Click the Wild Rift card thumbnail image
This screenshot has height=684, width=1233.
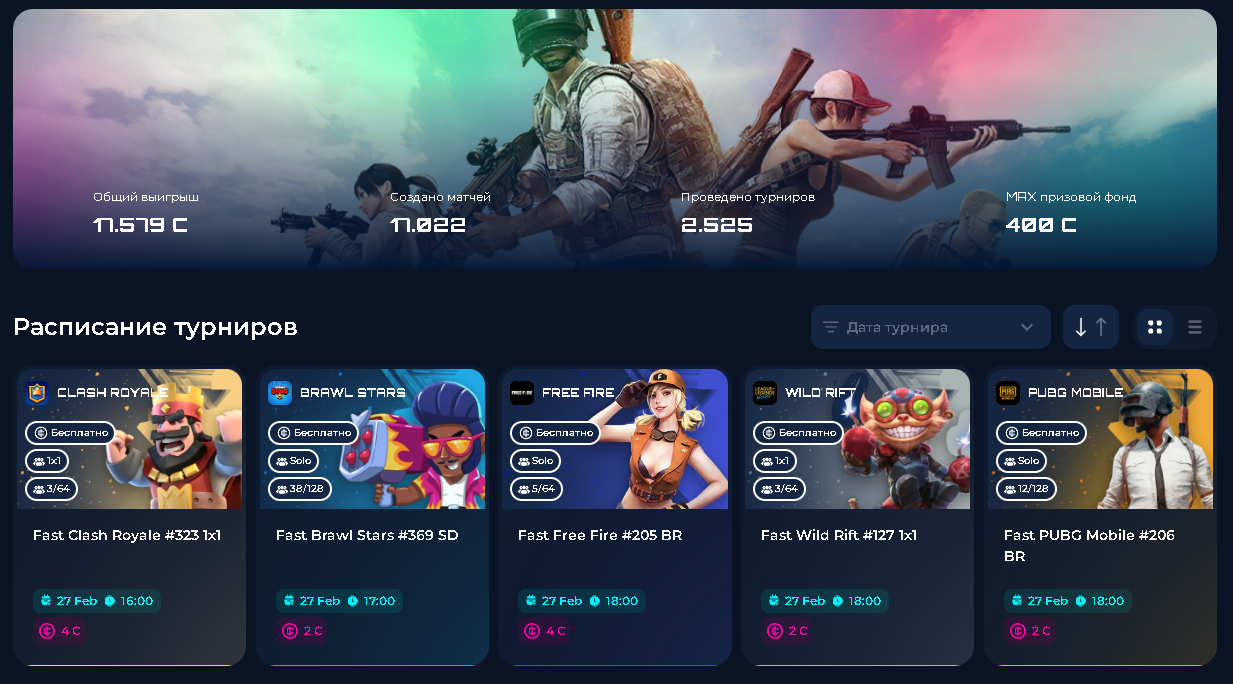point(857,439)
